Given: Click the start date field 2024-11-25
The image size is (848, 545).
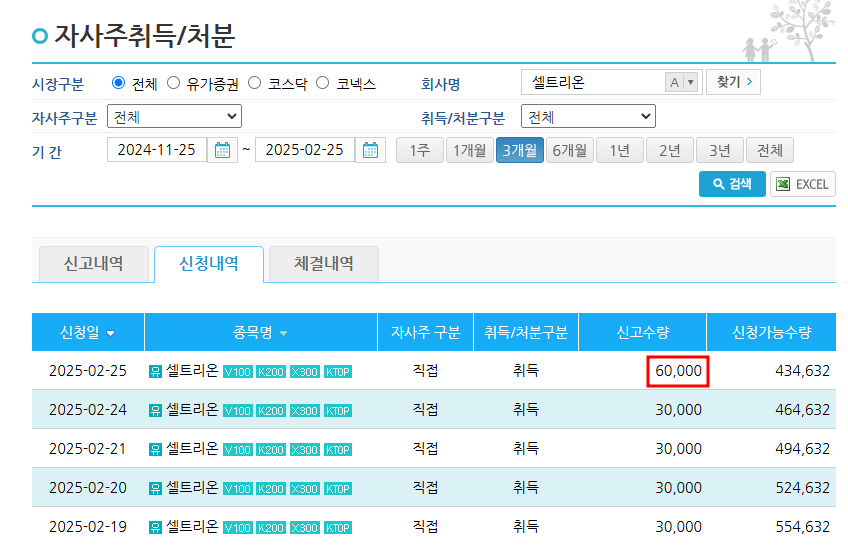Looking at the screenshot, I should (157, 150).
